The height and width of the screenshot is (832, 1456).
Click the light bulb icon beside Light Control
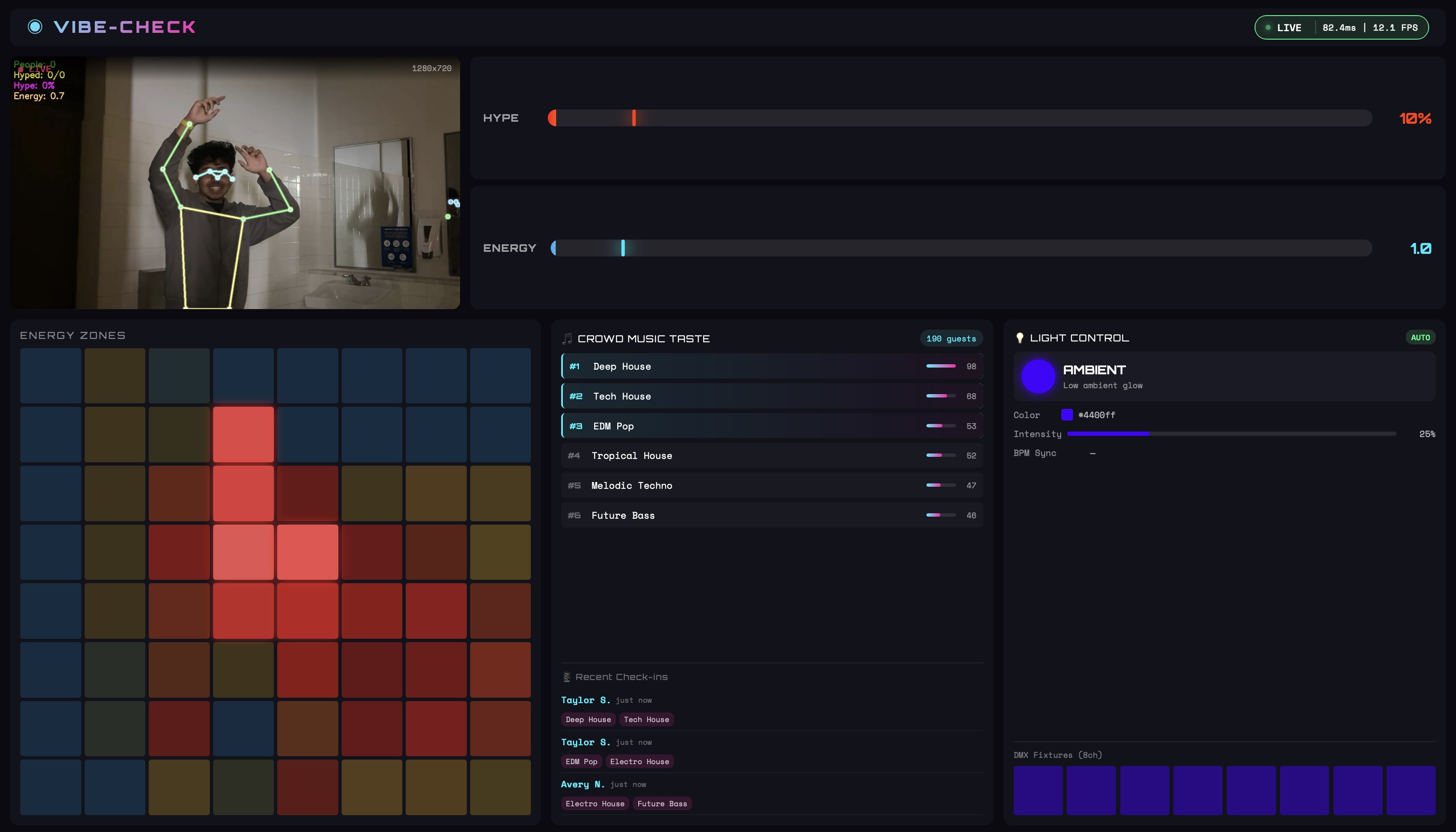coord(1019,338)
